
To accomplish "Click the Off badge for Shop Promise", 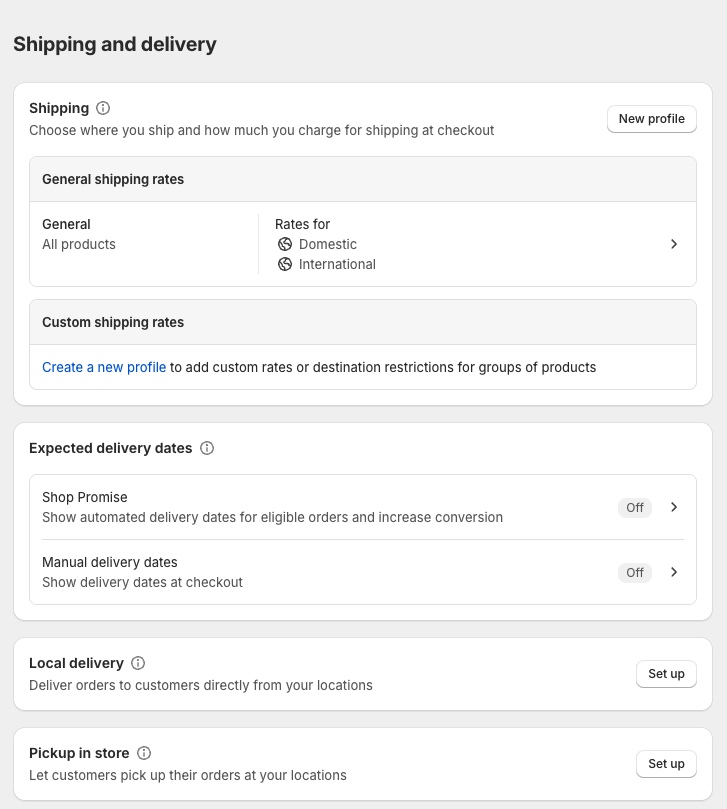I will [x=635, y=507].
